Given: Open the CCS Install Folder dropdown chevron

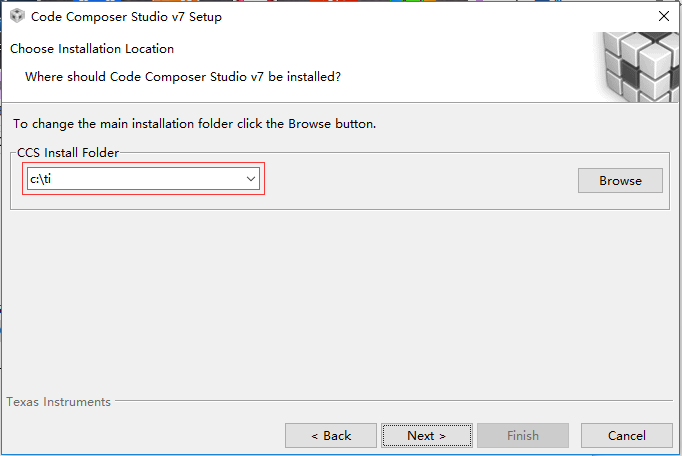Looking at the screenshot, I should 251,179.
